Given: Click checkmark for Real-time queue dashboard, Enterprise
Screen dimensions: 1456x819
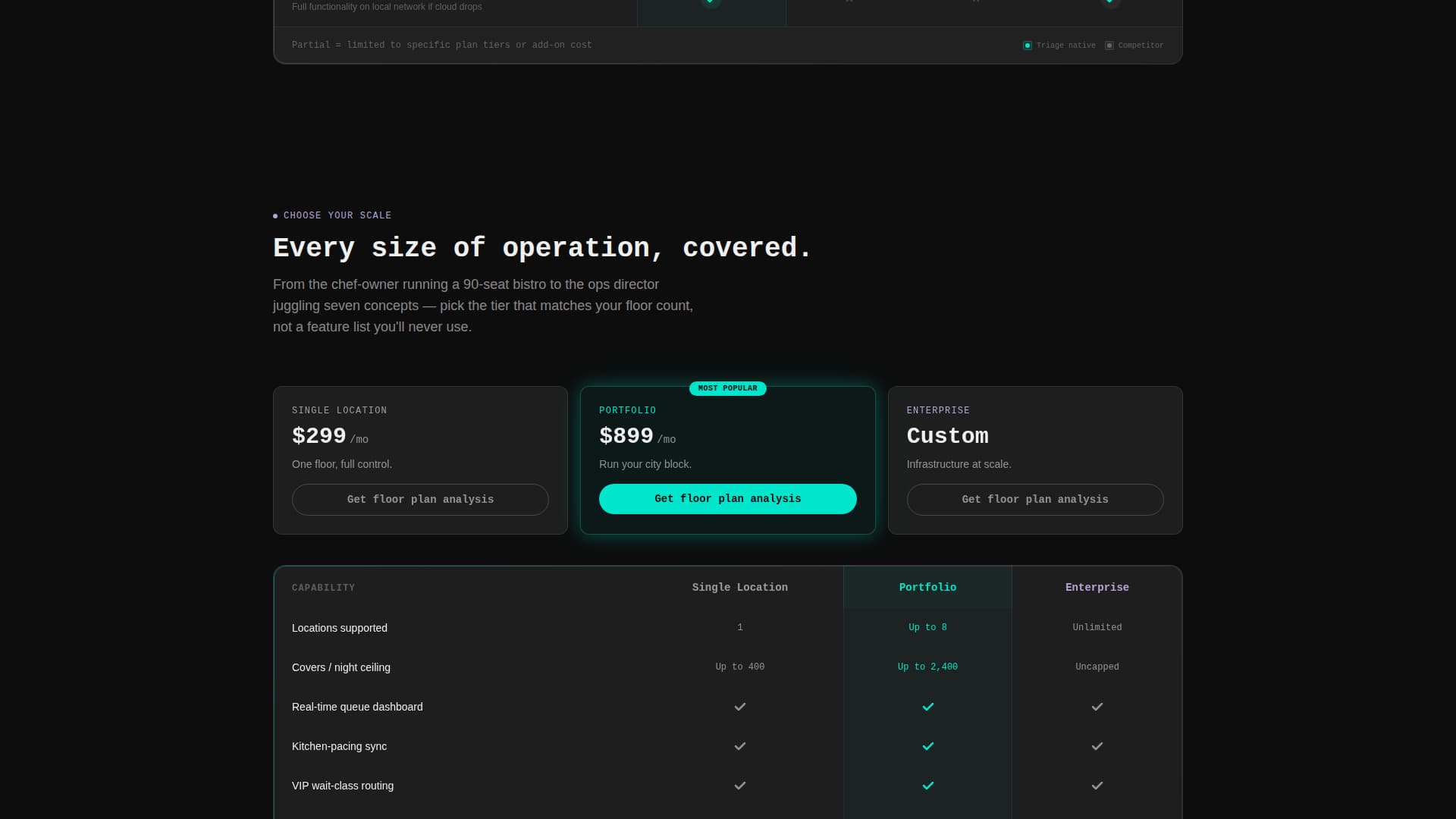Looking at the screenshot, I should [1097, 707].
